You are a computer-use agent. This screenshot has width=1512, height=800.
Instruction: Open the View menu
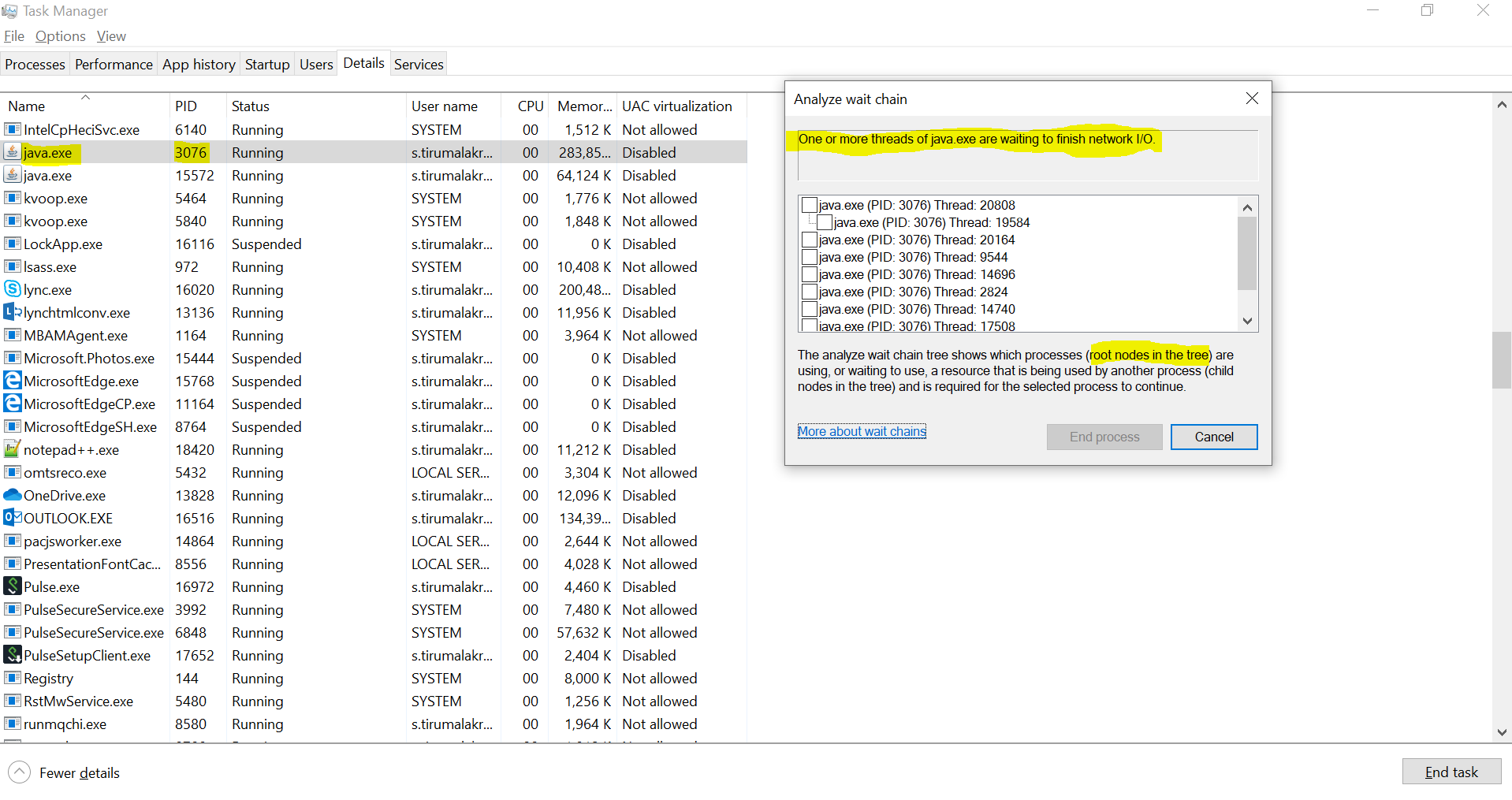tap(111, 36)
